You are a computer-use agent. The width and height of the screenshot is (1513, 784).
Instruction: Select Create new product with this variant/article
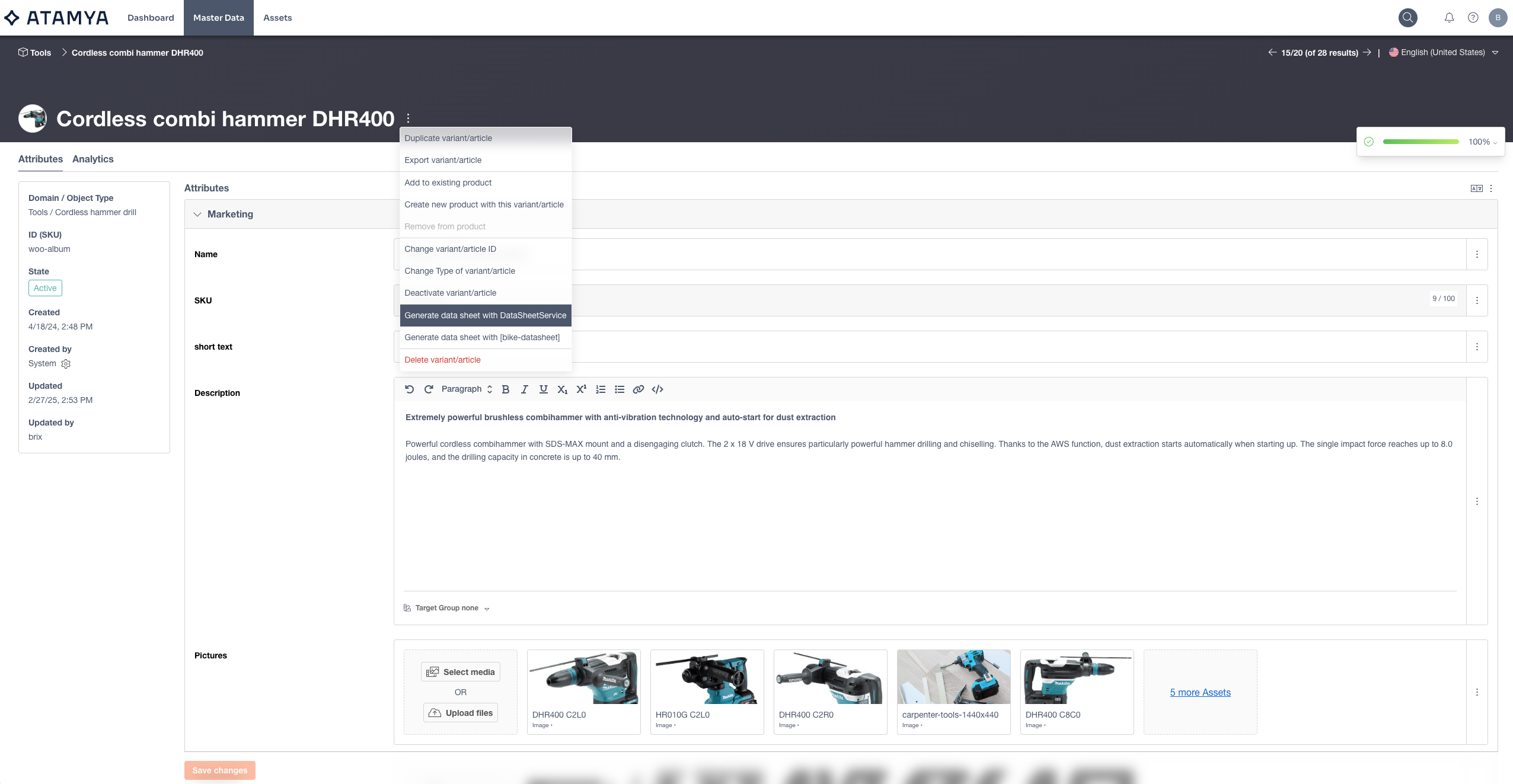point(486,204)
